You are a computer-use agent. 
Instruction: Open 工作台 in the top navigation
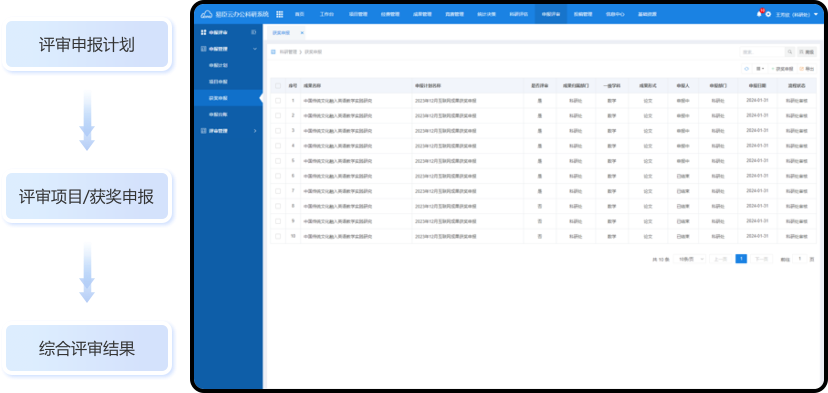(x=327, y=14)
